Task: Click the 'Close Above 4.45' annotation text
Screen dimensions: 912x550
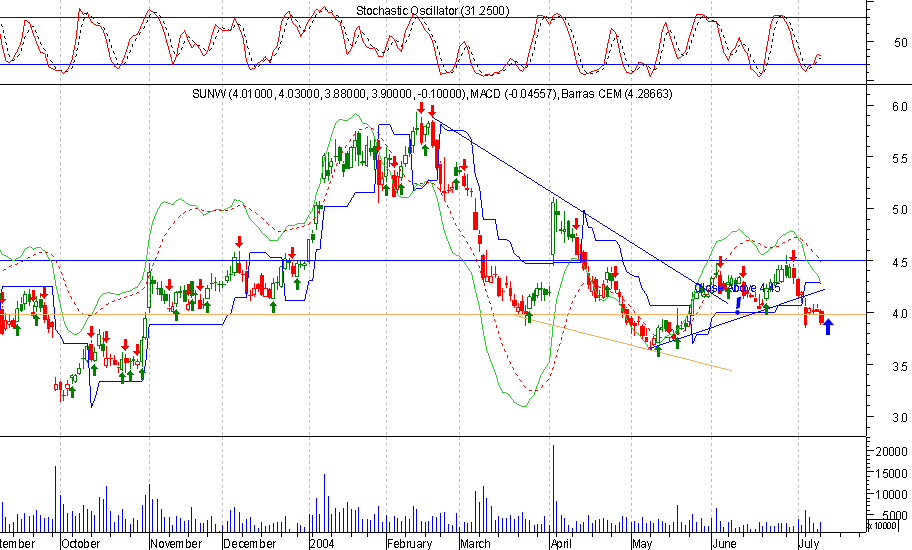Action: tap(737, 288)
